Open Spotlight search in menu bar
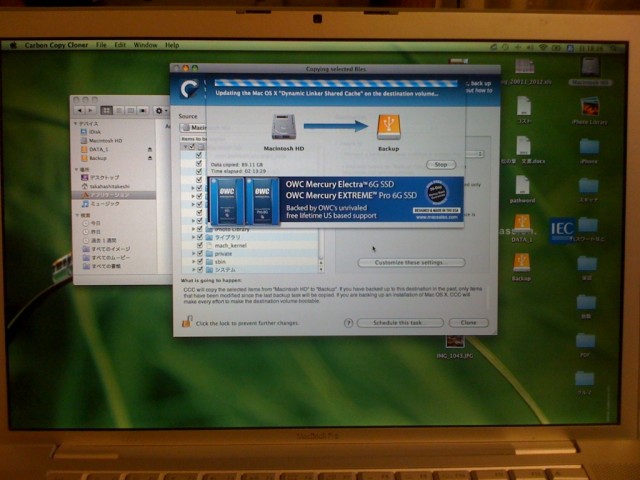 [614, 49]
